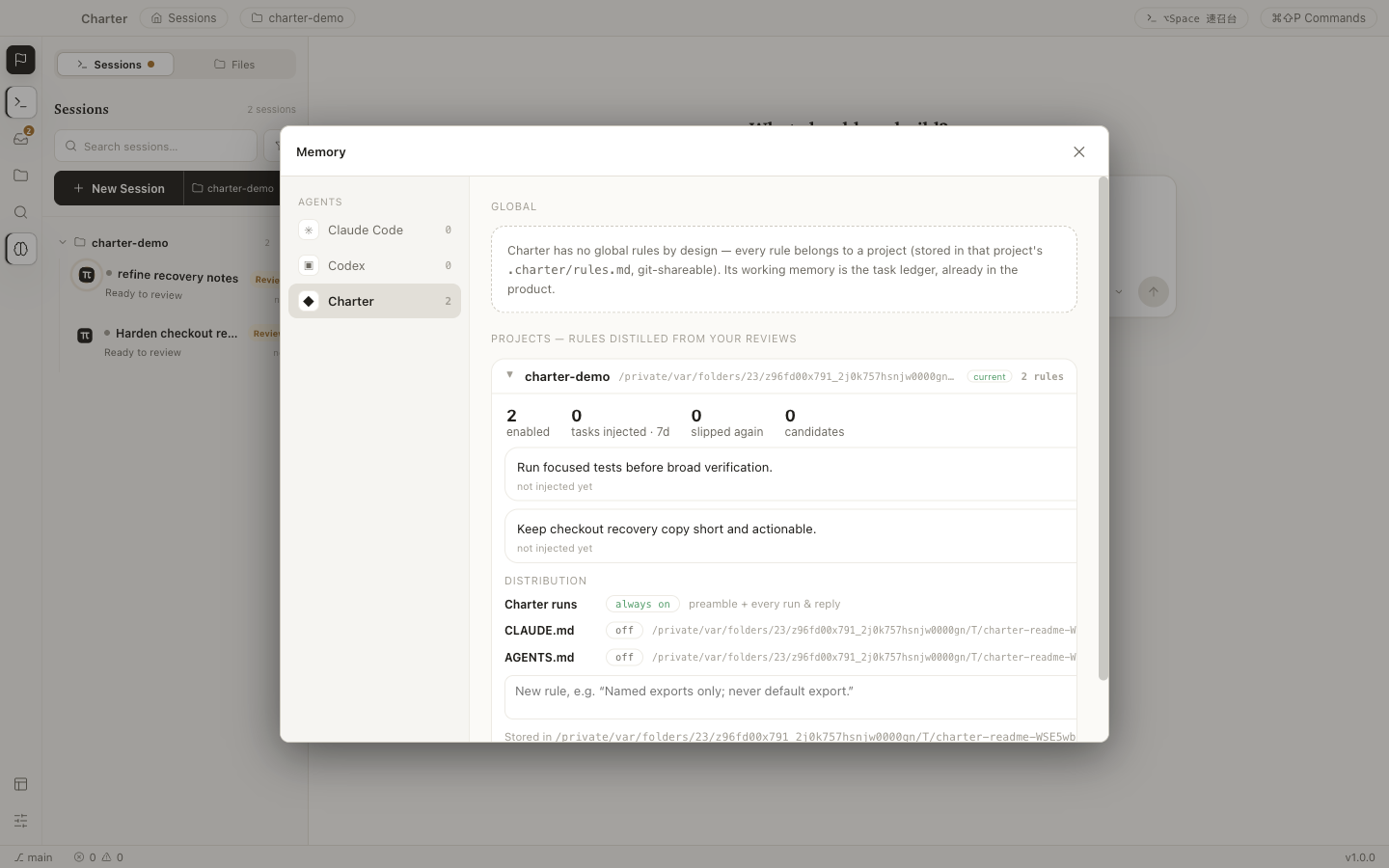This screenshot has width=1389, height=868.
Task: Click the "0 tasks injected · 7d" stat
Action: coord(620,422)
